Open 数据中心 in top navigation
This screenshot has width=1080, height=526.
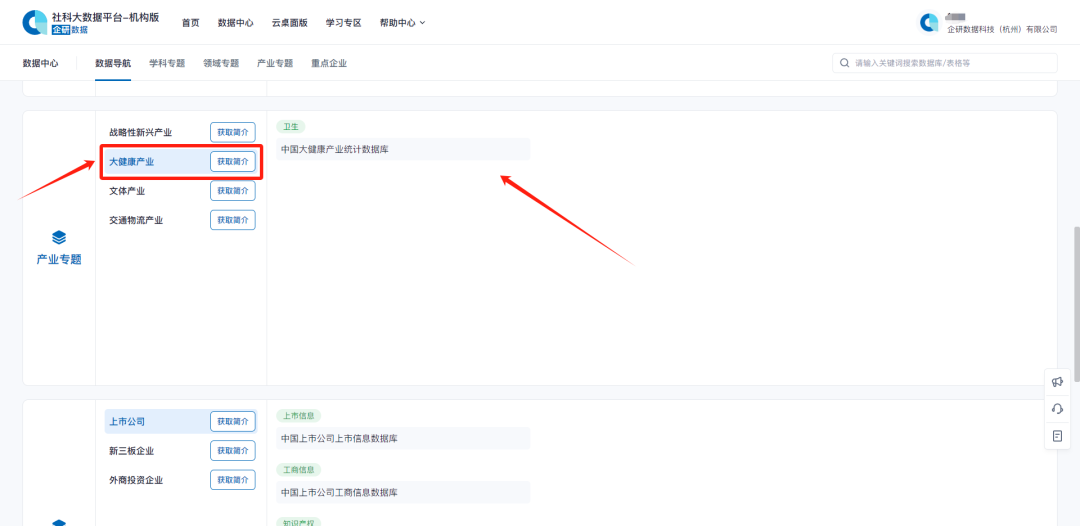click(236, 23)
